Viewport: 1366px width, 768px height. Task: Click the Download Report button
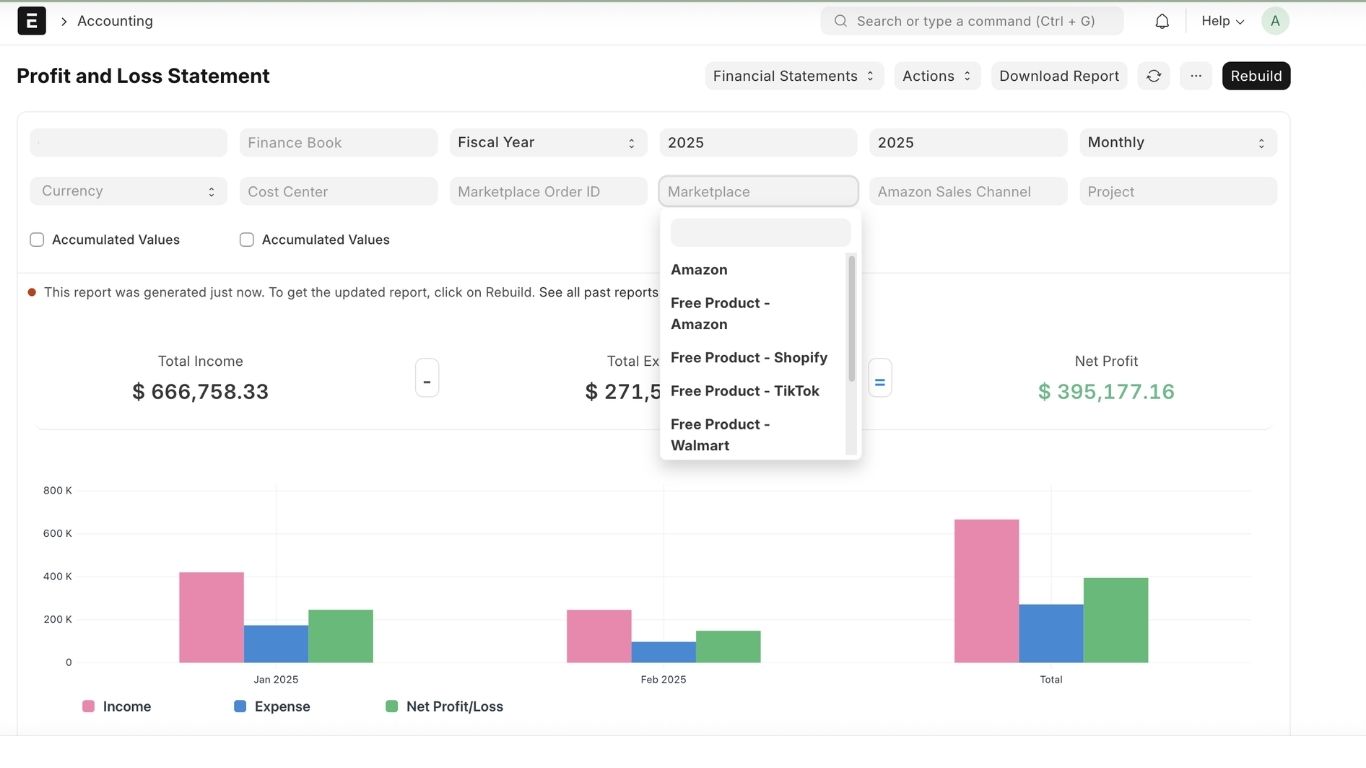tap(1058, 75)
